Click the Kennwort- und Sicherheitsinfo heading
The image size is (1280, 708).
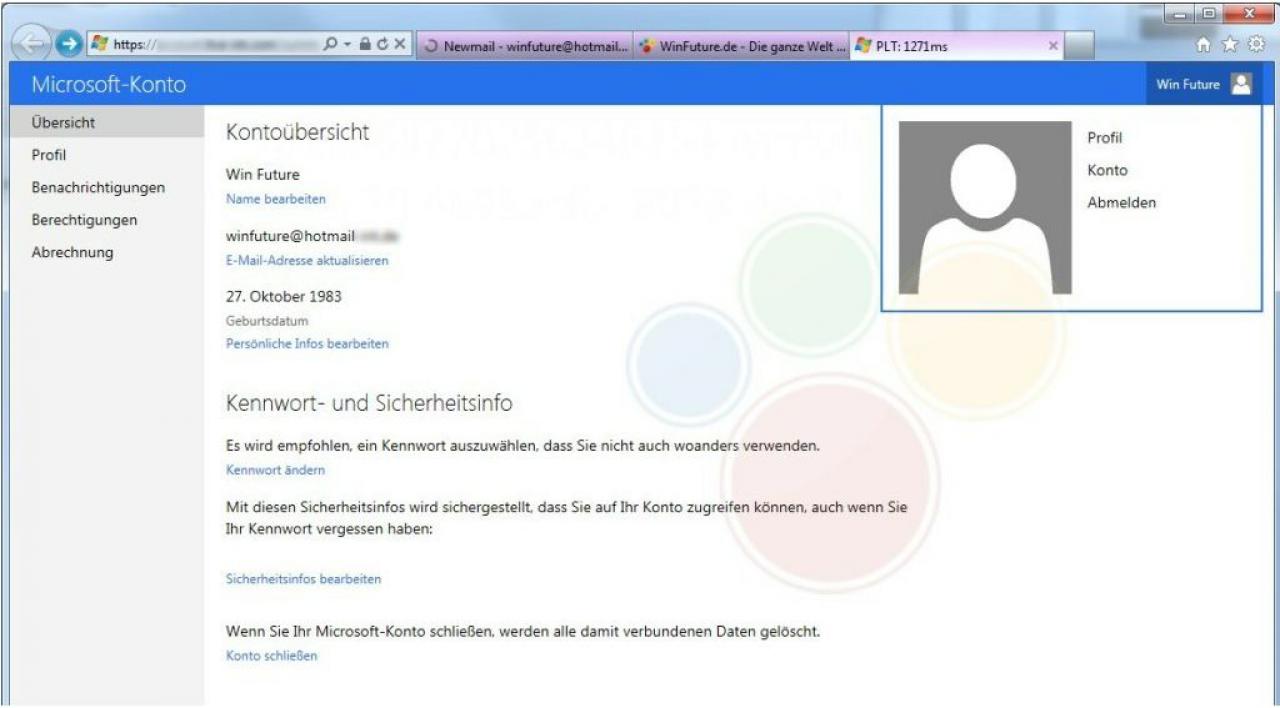tap(369, 403)
